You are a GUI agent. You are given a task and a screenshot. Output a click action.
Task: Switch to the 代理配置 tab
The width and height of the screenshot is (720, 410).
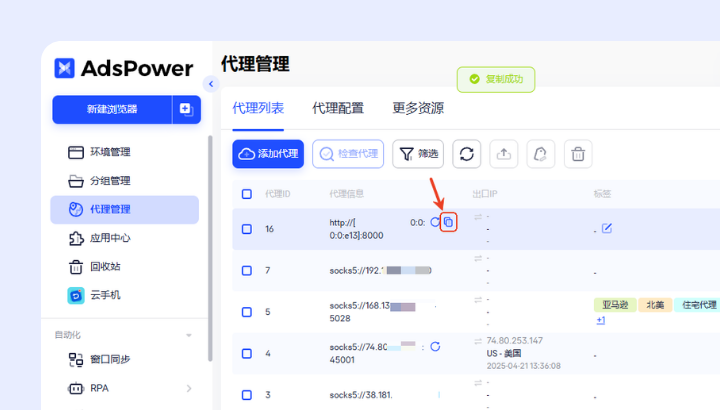tap(338, 108)
